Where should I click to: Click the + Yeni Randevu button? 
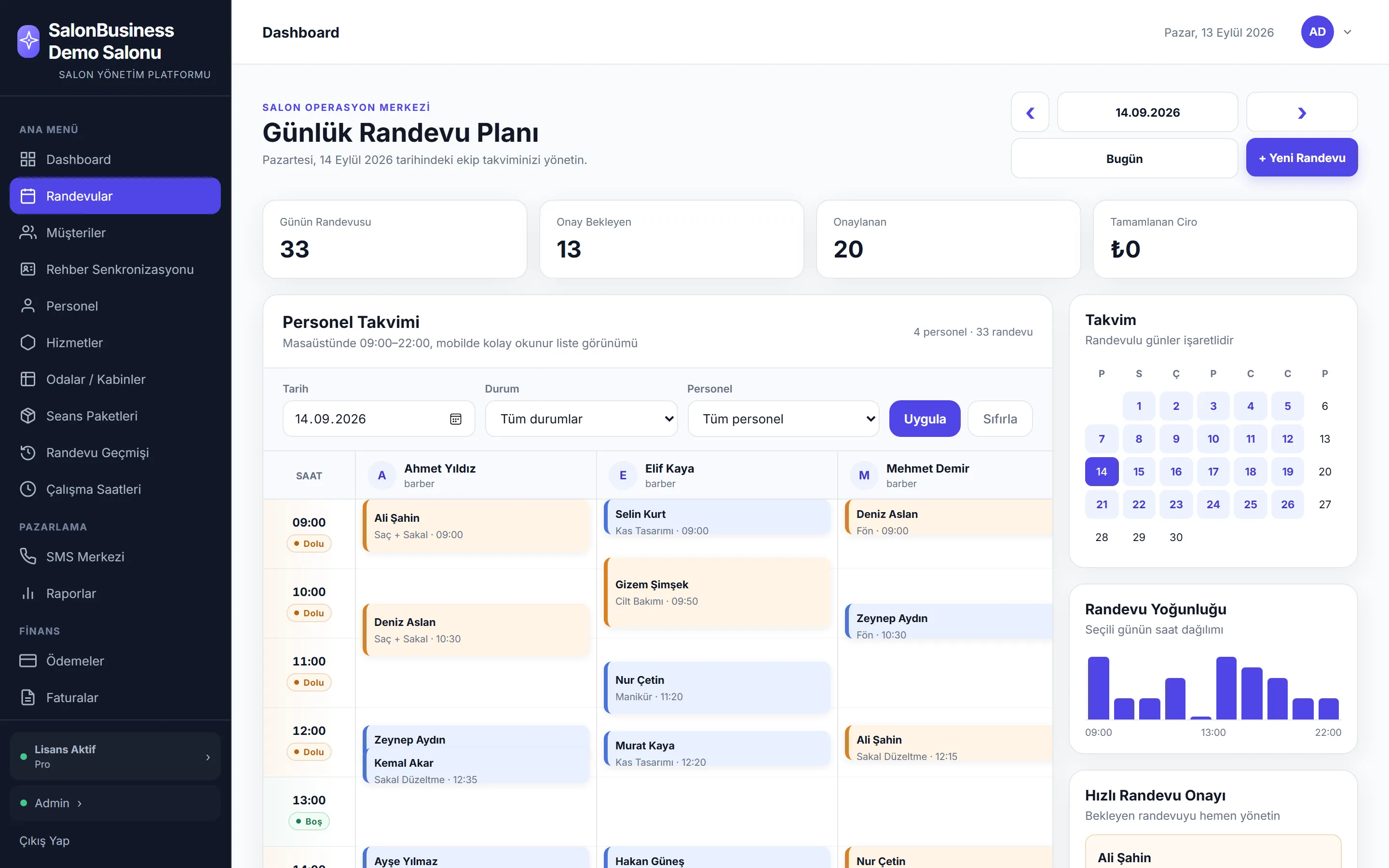pos(1302,158)
